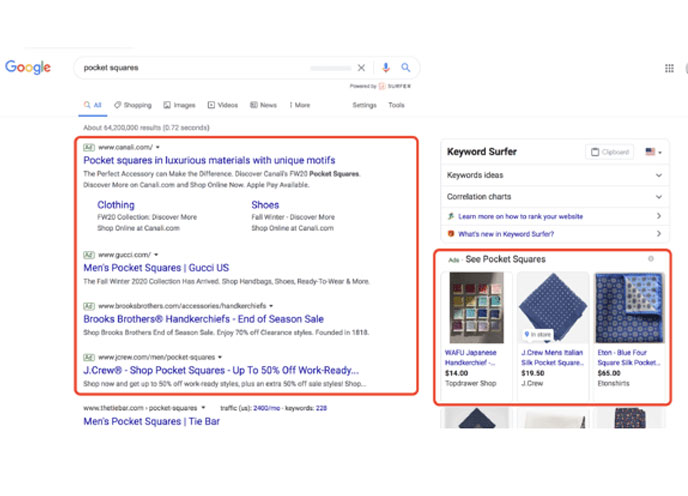Open the Men's Pocket Squares Gucci US link
688x496 pixels.
tap(156, 268)
